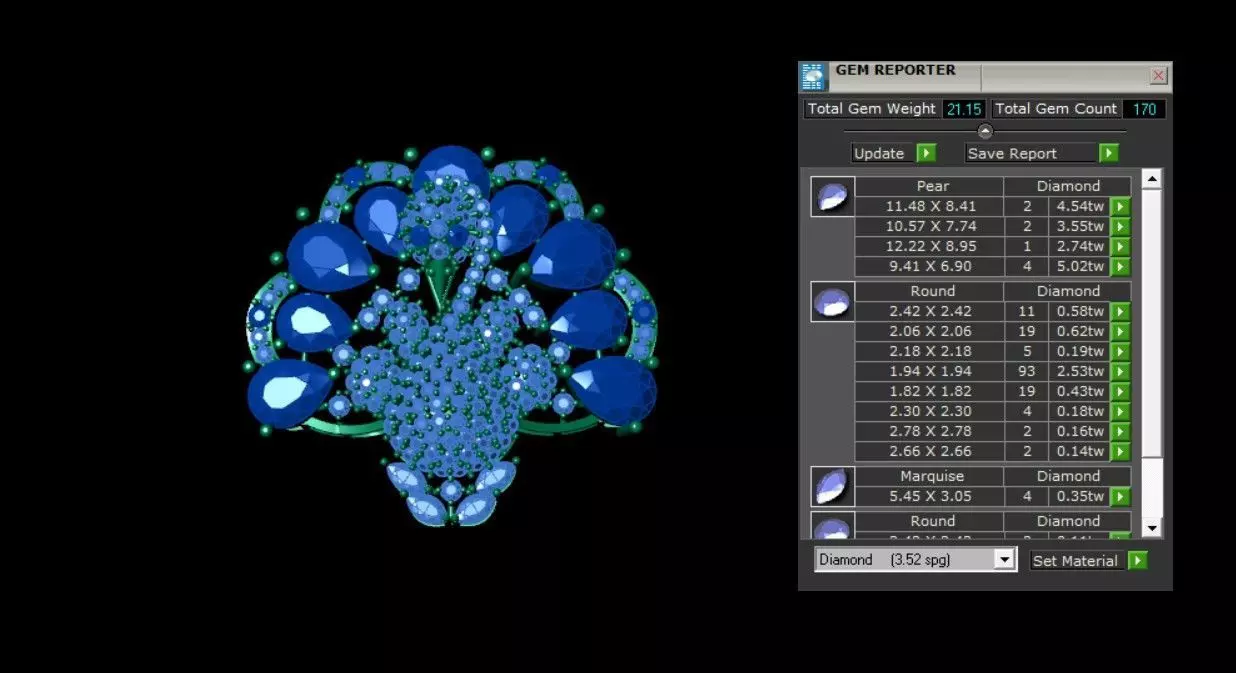Screen dimensions: 1236x673
Task: Click the gem list scrollbar up arrow
Action: (x=1152, y=179)
